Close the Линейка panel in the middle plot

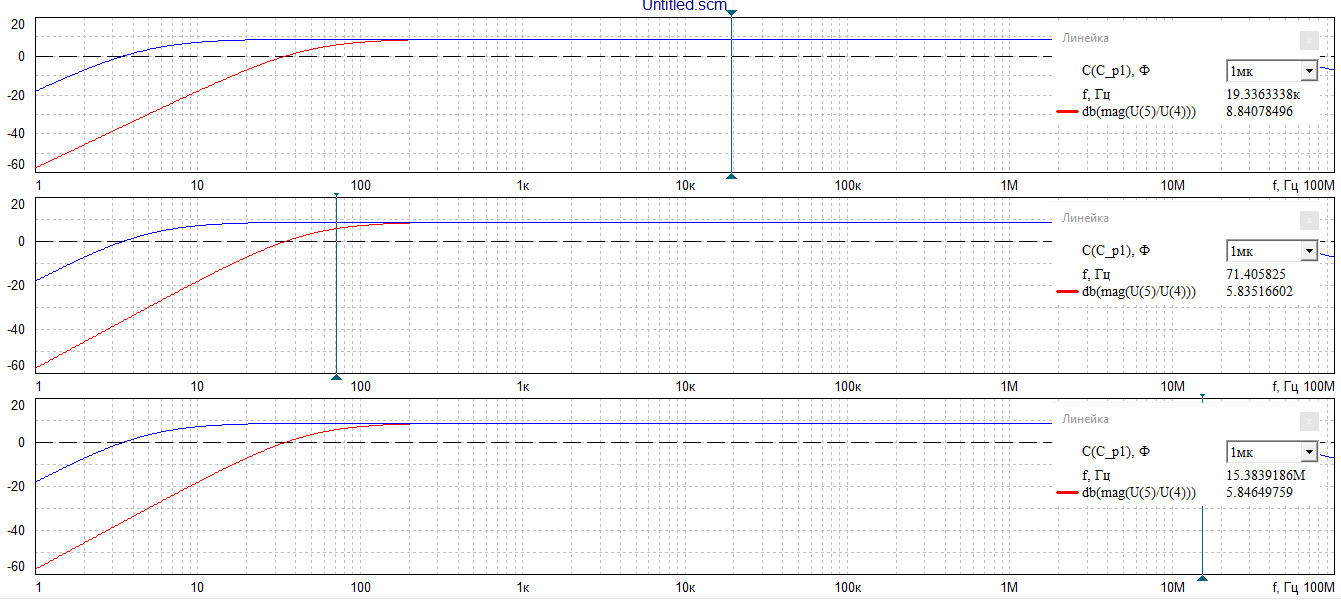tap(1309, 219)
